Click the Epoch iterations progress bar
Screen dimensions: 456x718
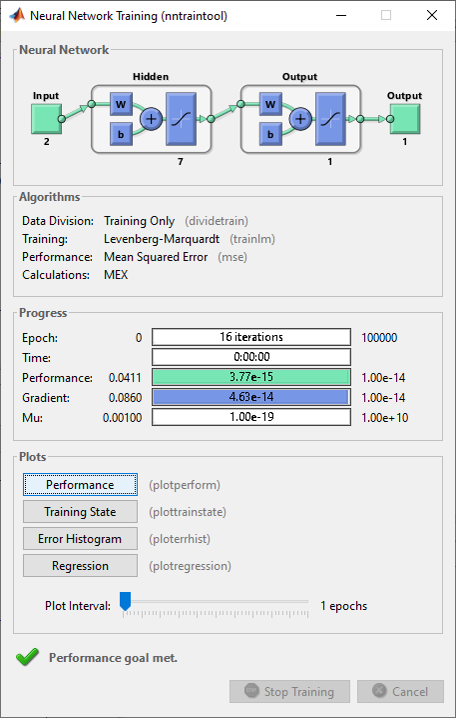[251, 337]
